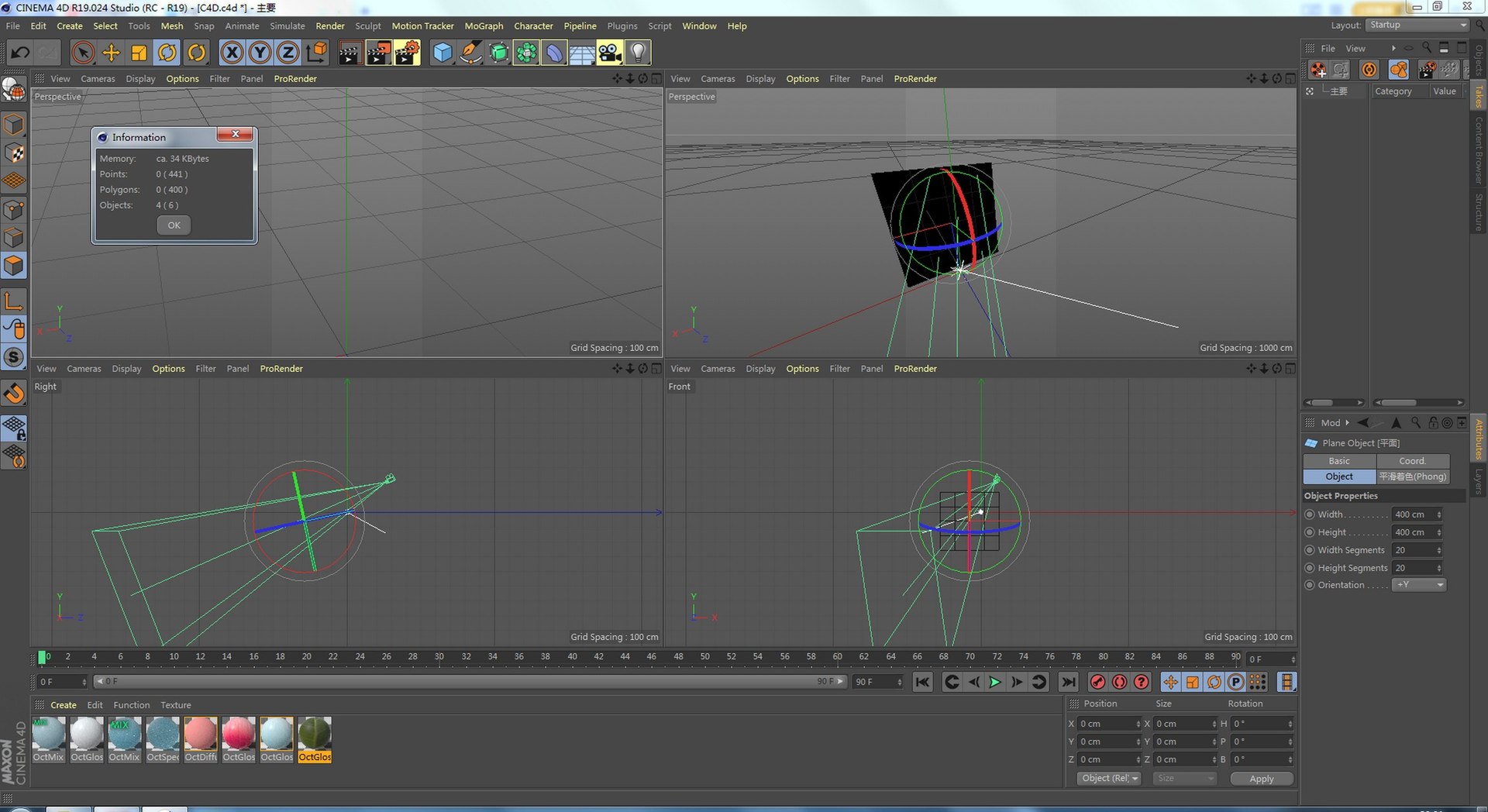Toggle the Height Segments animation dot
This screenshot has height=812, width=1488.
pyautogui.click(x=1310, y=568)
